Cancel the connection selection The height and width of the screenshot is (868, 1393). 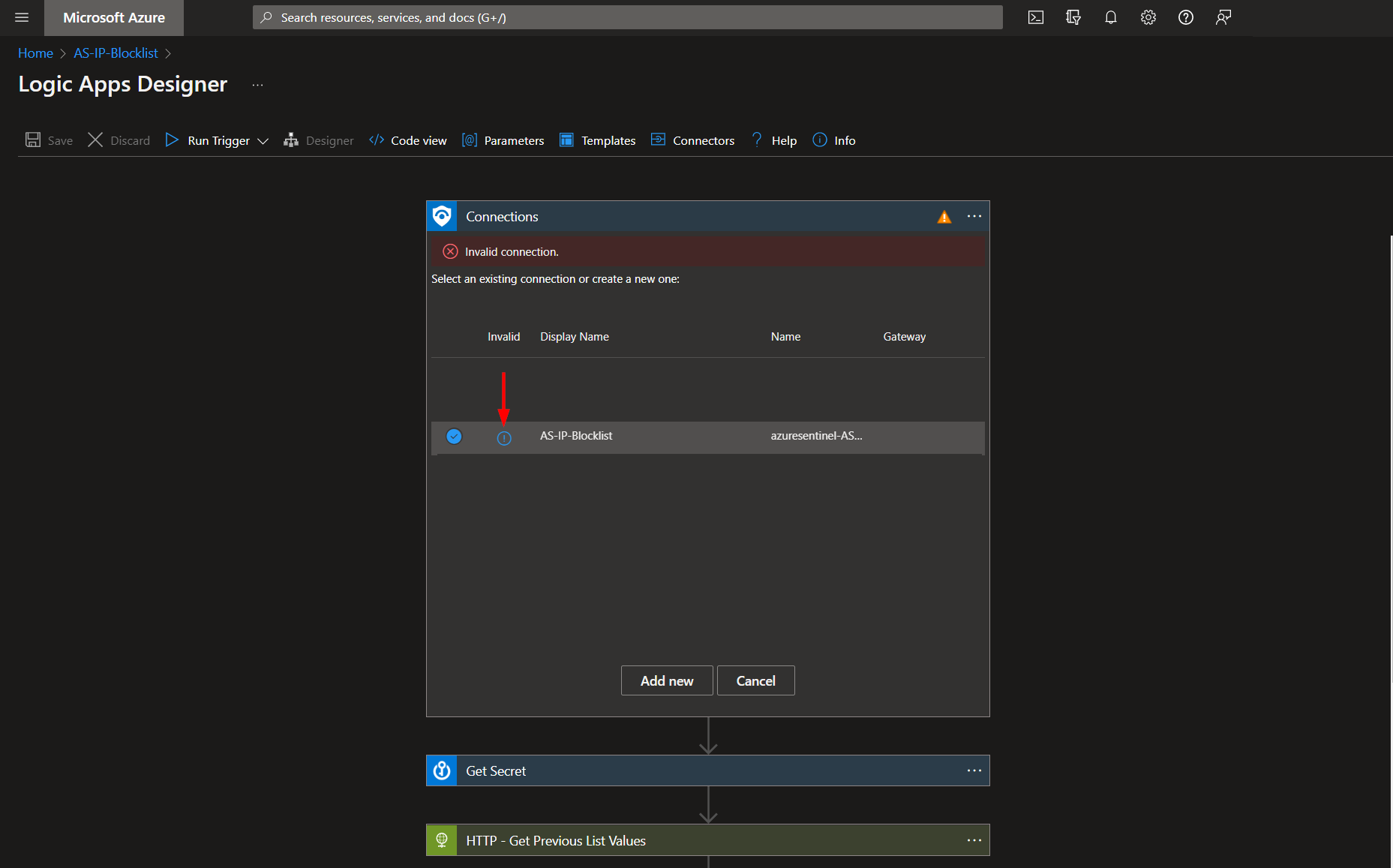point(755,680)
